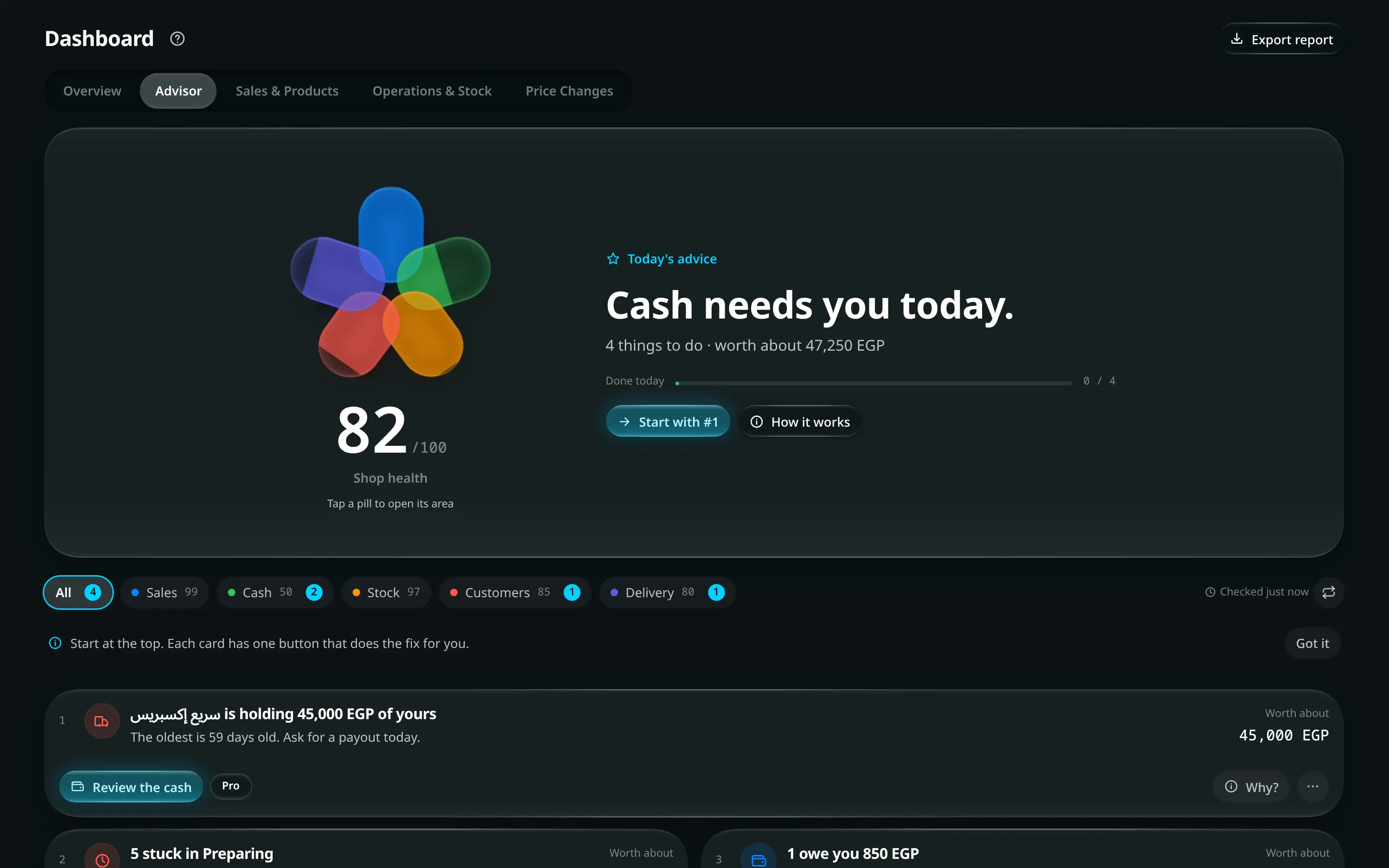
Task: Filter advice by Customers chip
Action: click(515, 592)
